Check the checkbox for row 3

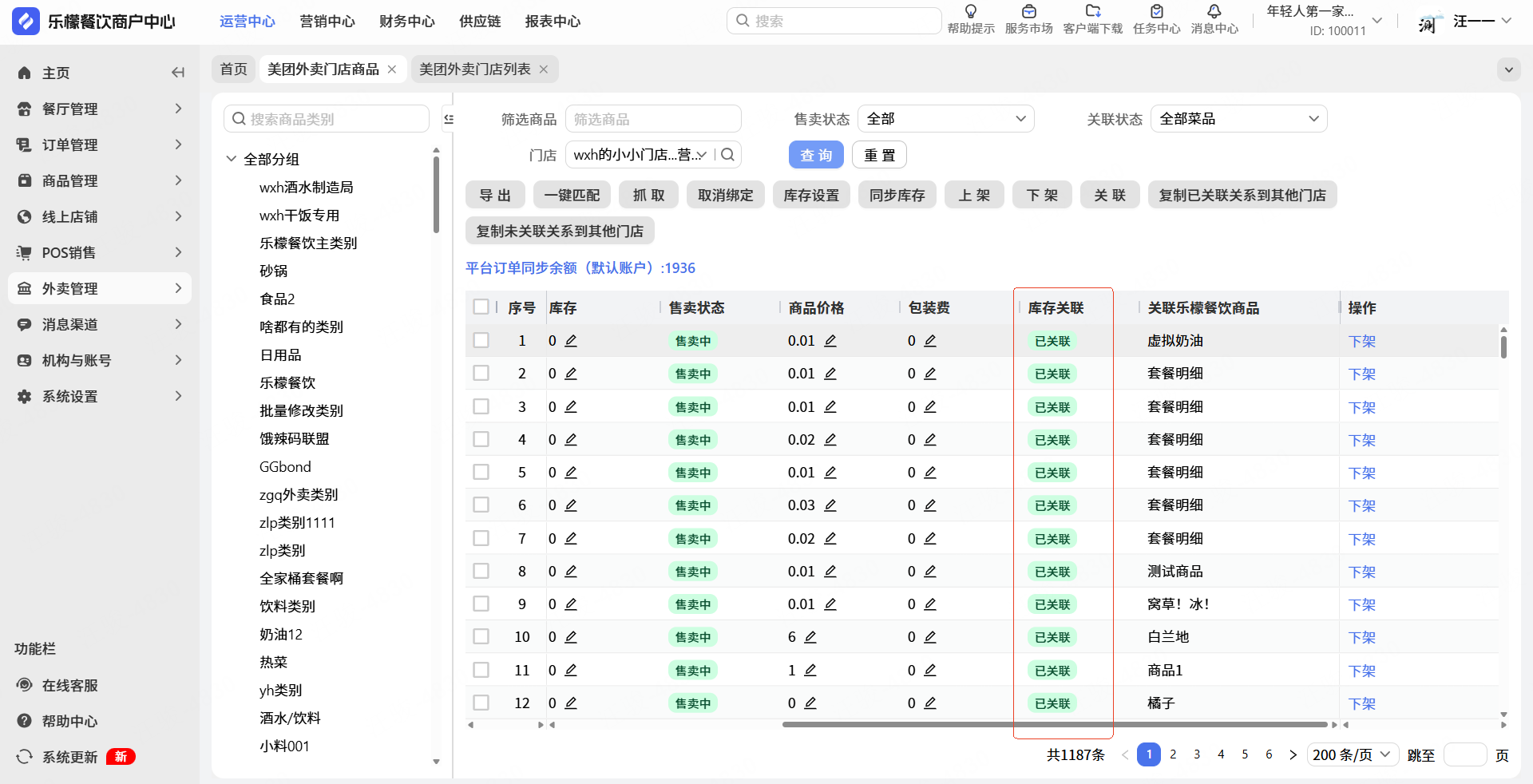pos(481,406)
